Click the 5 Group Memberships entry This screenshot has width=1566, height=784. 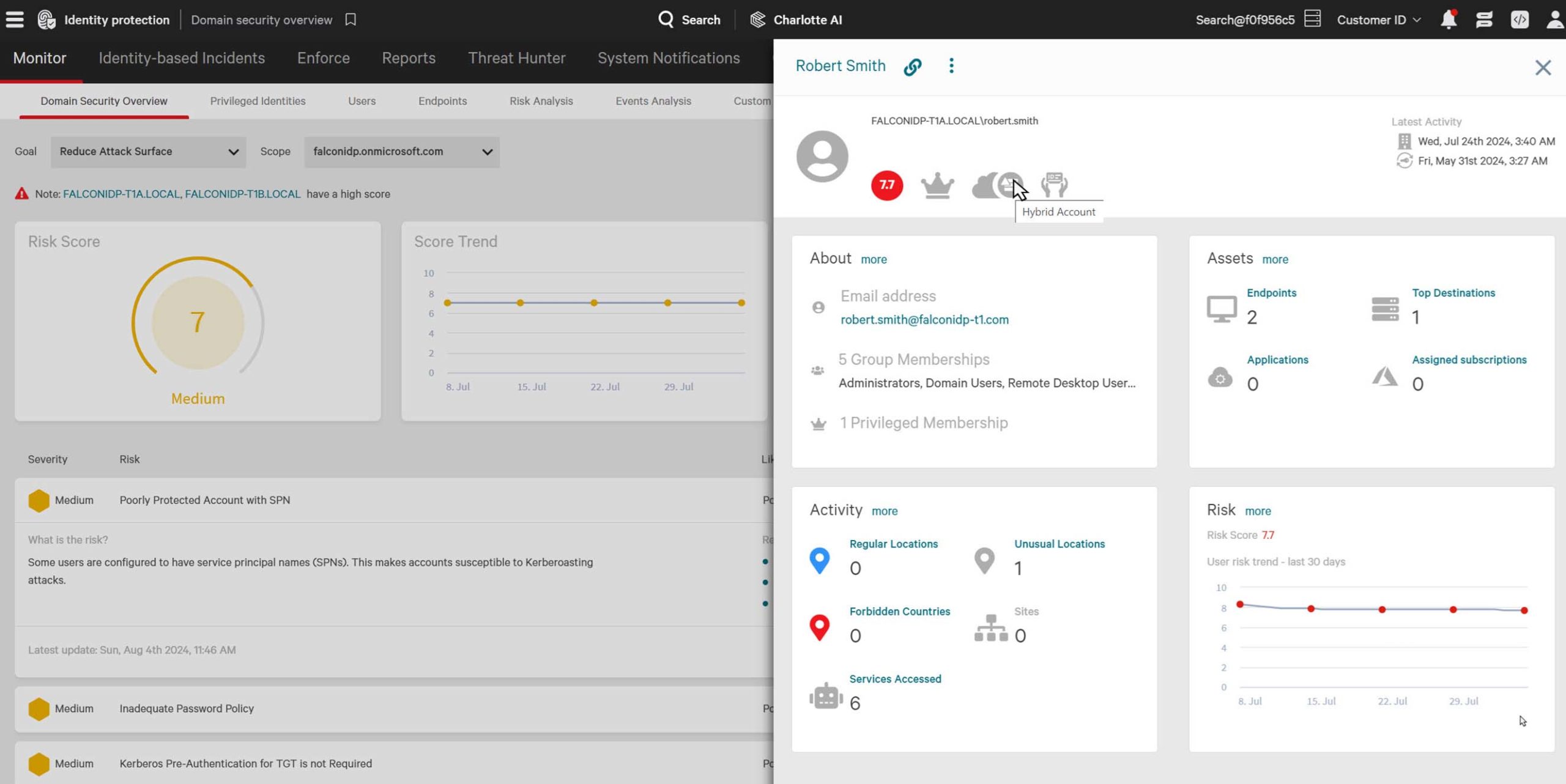click(914, 359)
